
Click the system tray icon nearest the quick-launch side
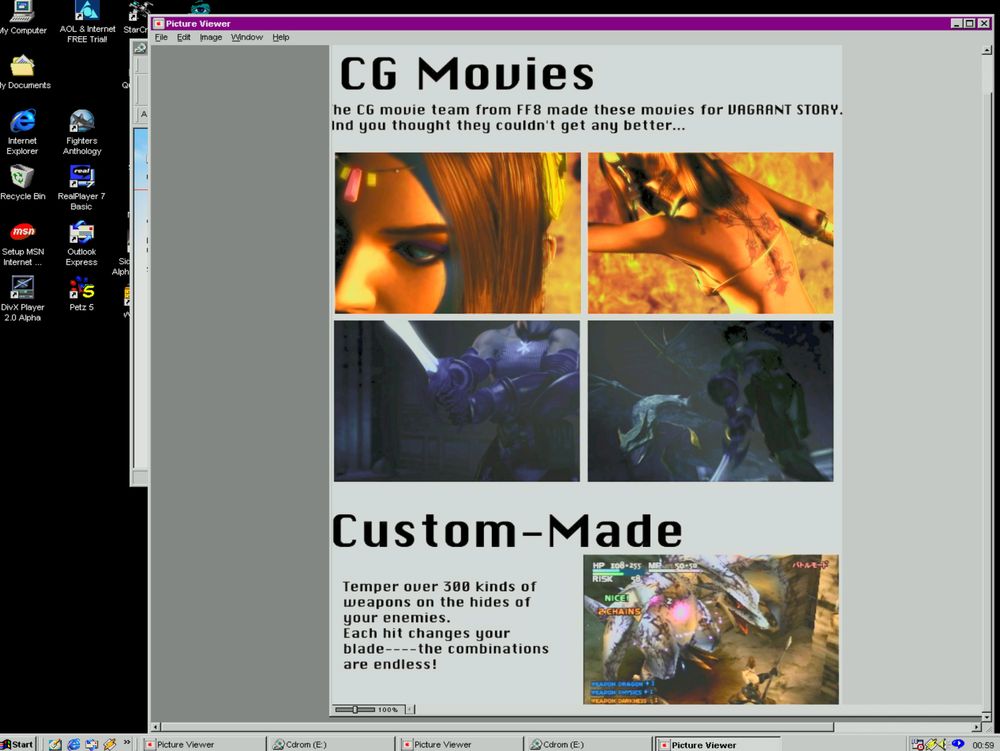click(918, 744)
